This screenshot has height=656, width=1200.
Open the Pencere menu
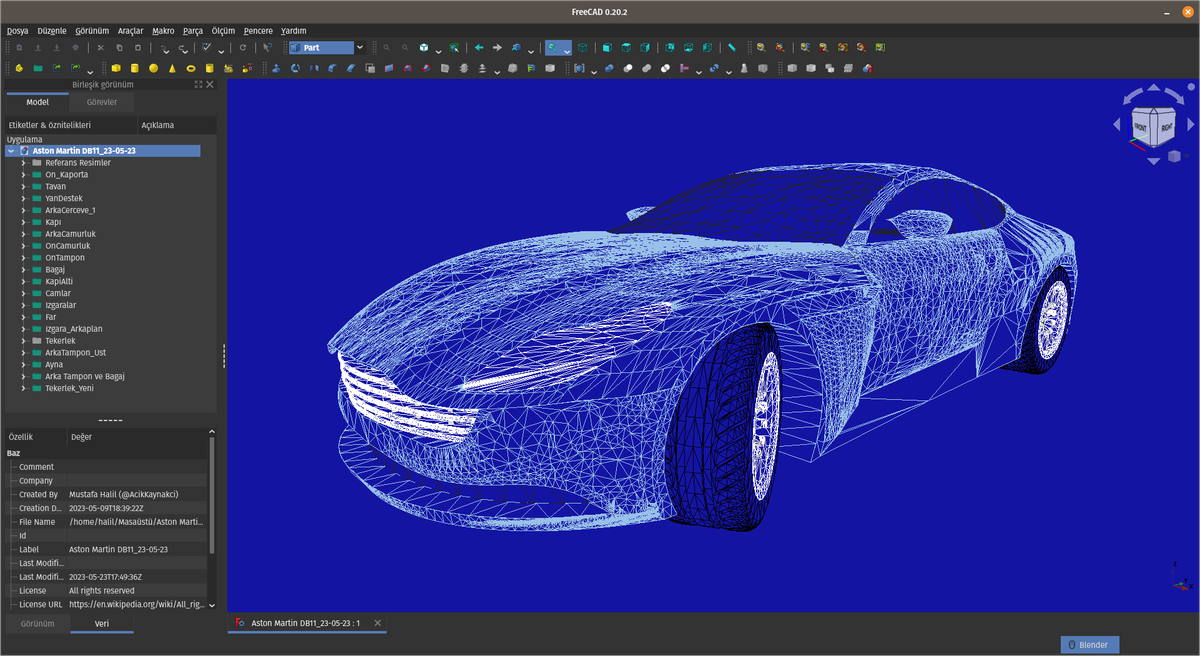coord(258,31)
